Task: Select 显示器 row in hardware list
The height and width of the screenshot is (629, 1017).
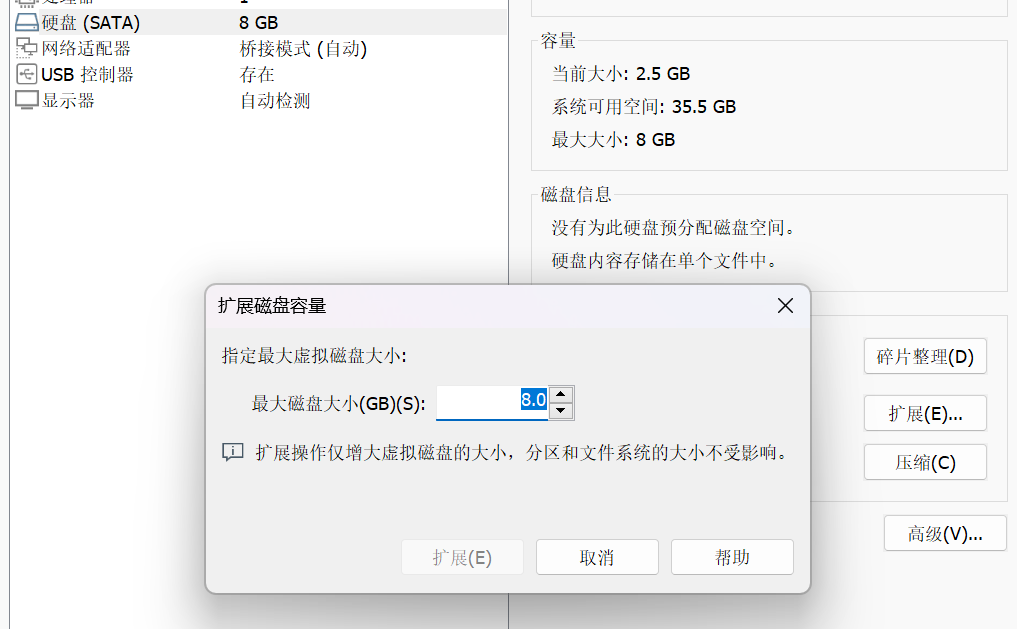Action: coord(259,101)
